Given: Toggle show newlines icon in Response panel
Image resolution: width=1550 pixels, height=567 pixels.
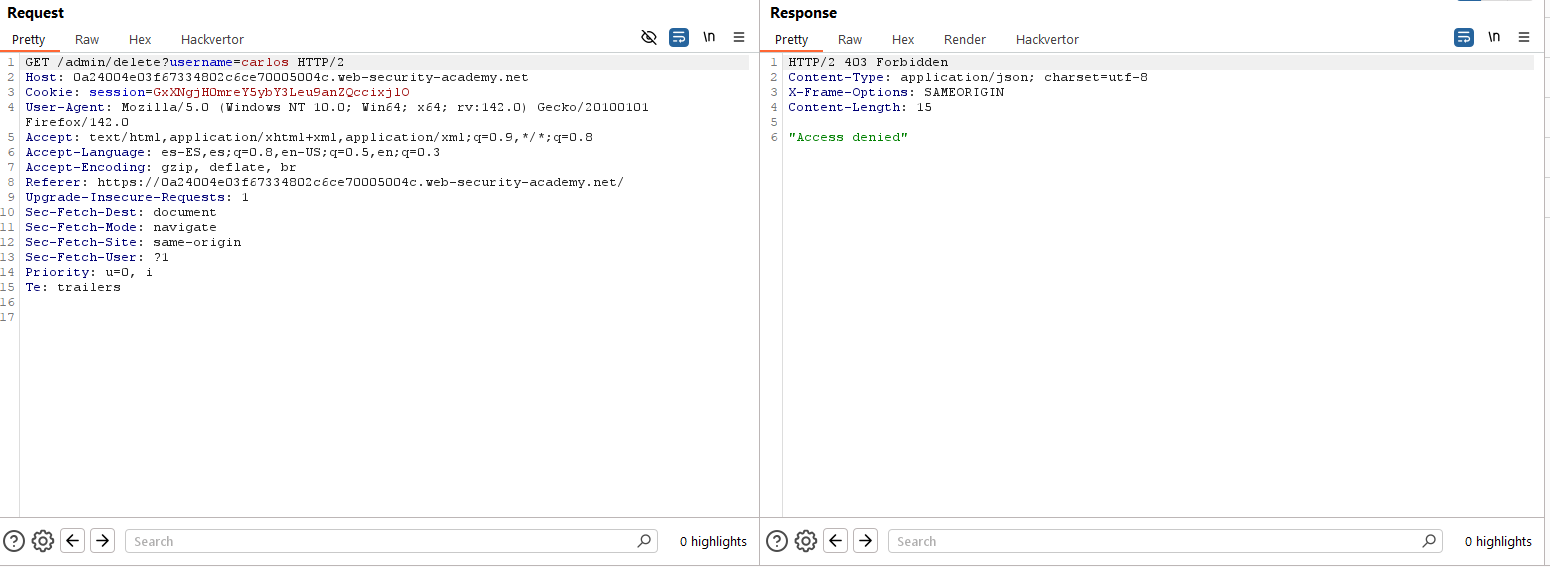Looking at the screenshot, I should pyautogui.click(x=1494, y=38).
